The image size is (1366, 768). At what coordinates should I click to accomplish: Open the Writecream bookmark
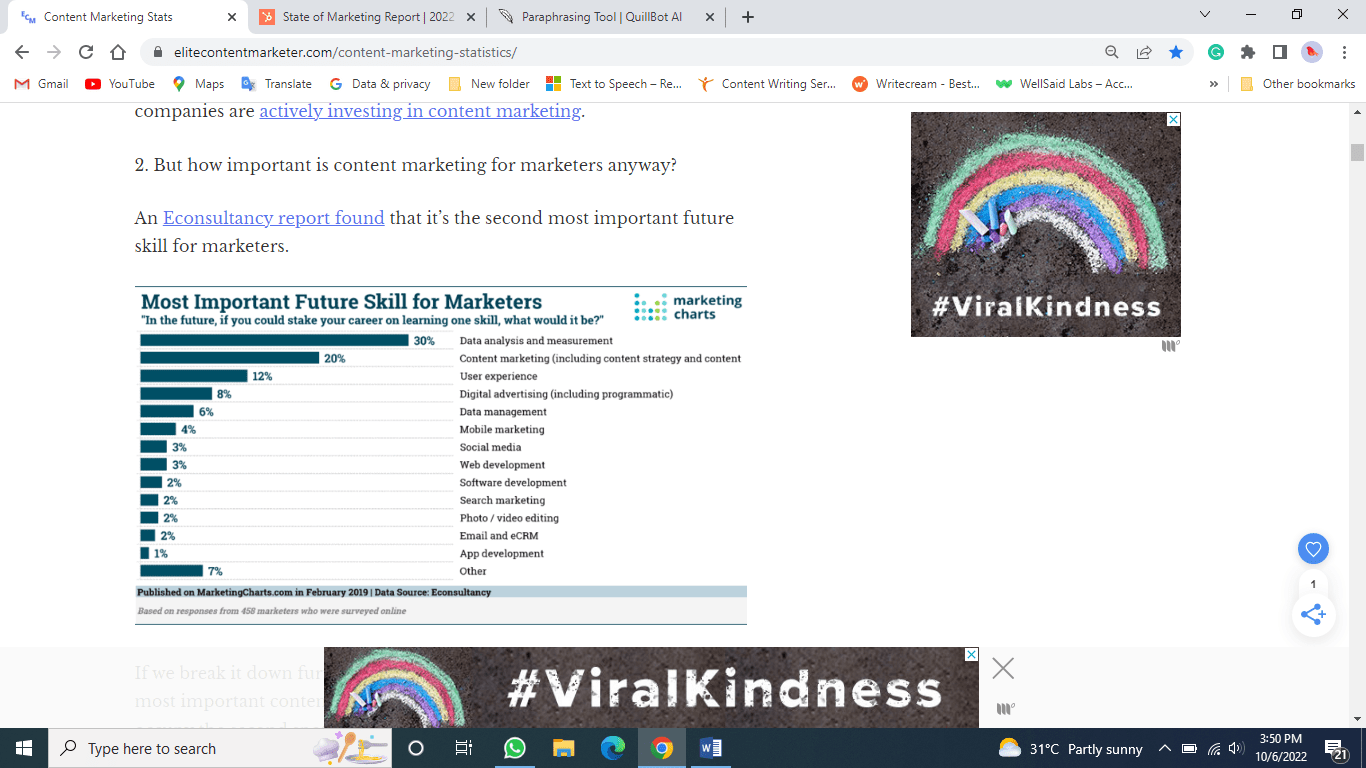click(x=916, y=84)
